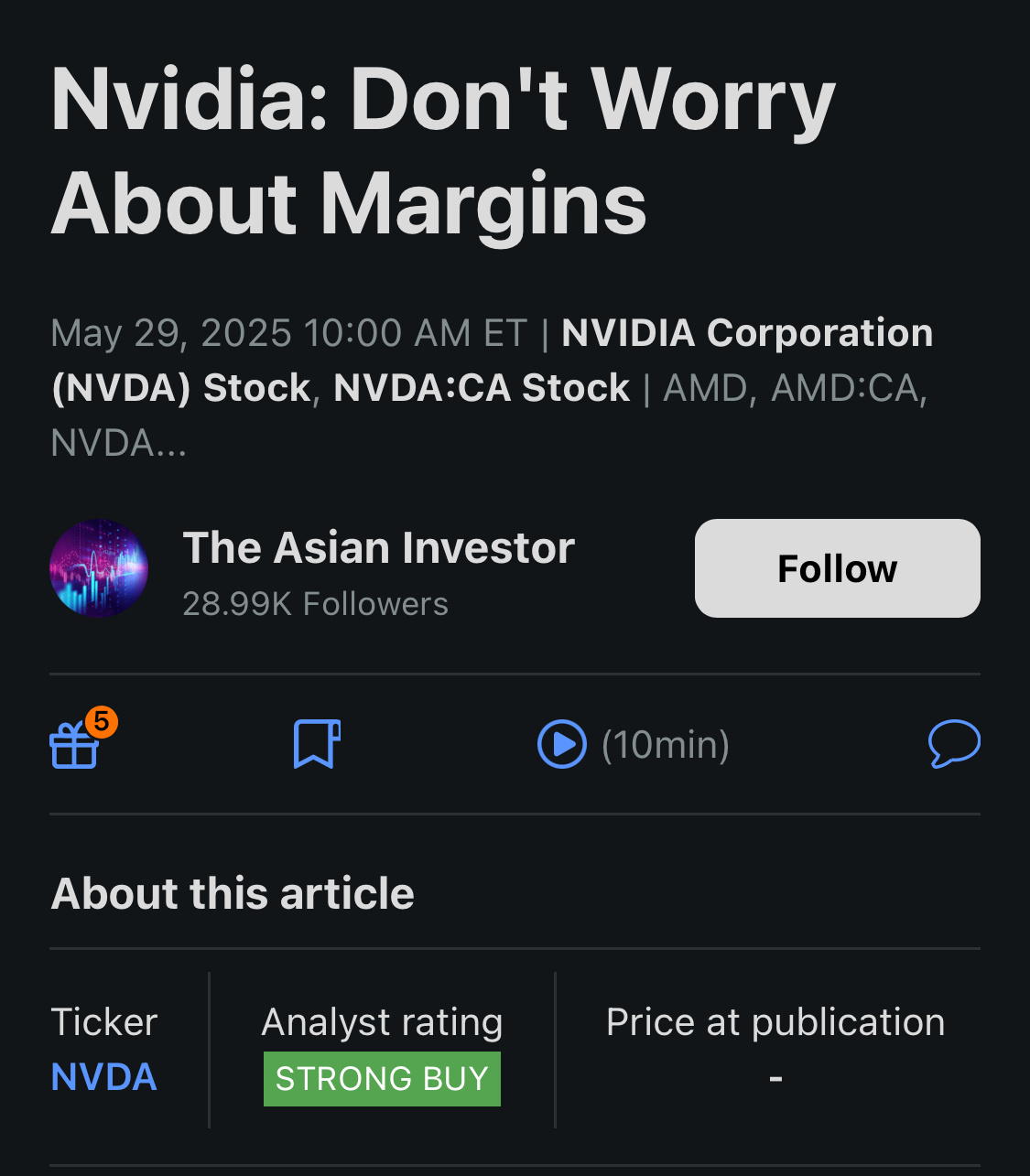This screenshot has width=1030, height=1176.
Task: Bookmark this Nvidia article
Action: pos(317,743)
